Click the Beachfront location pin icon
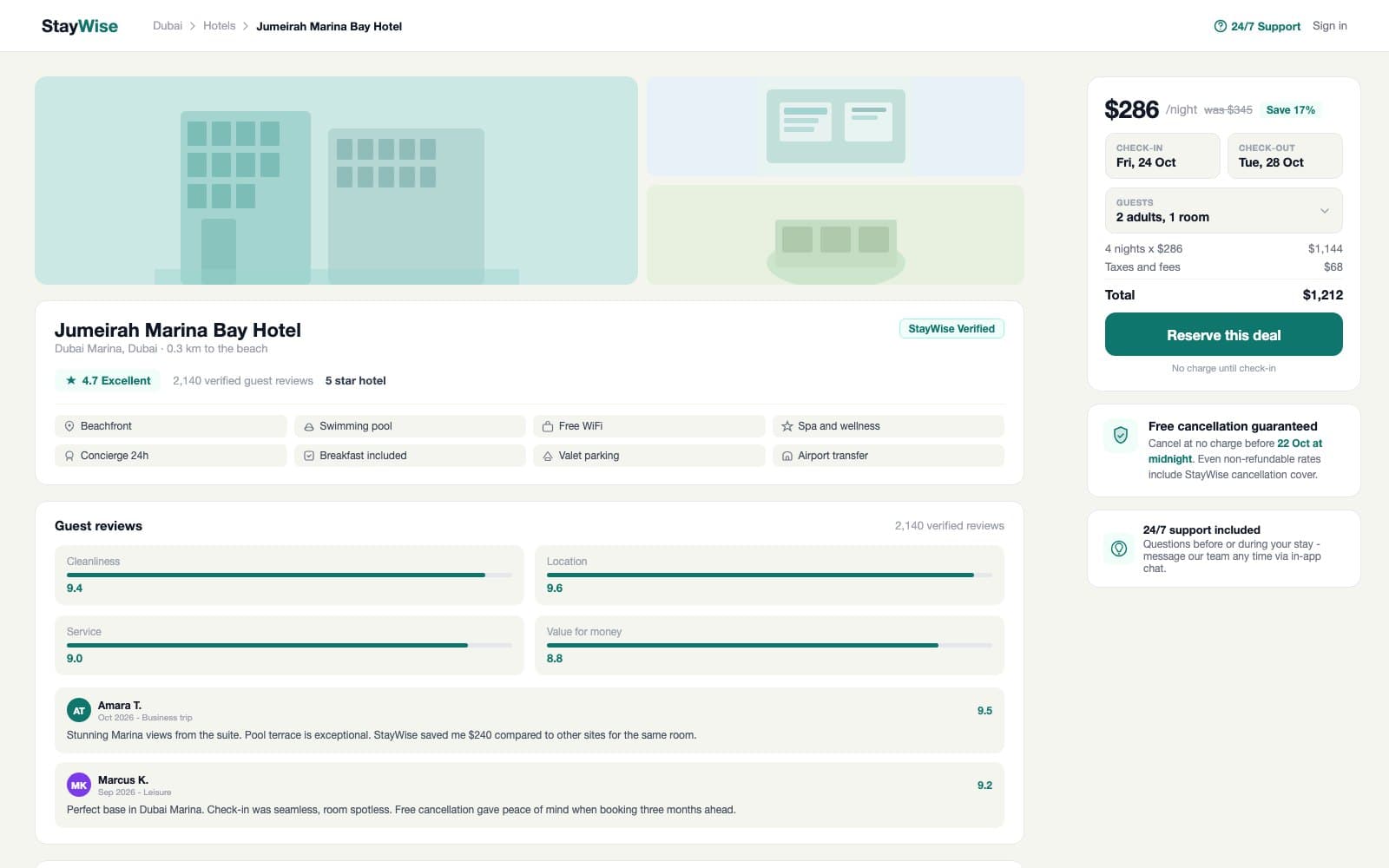Viewport: 1389px width, 868px height. pyautogui.click(x=69, y=426)
